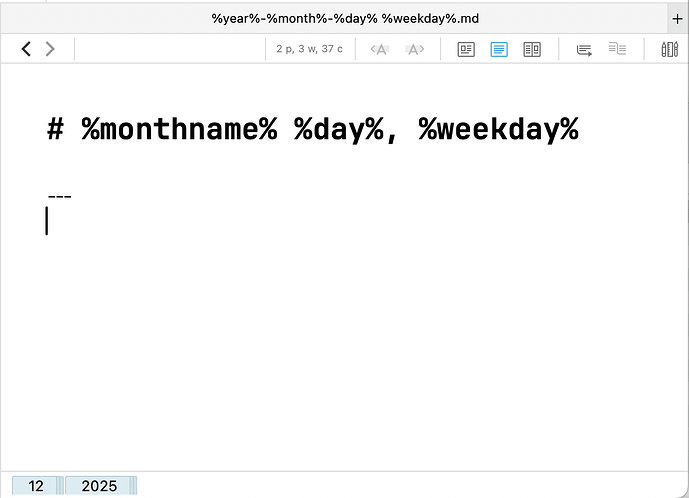This screenshot has height=498, width=689.
Task: Add a new tab with plus button
Action: pyautogui.click(x=677, y=18)
